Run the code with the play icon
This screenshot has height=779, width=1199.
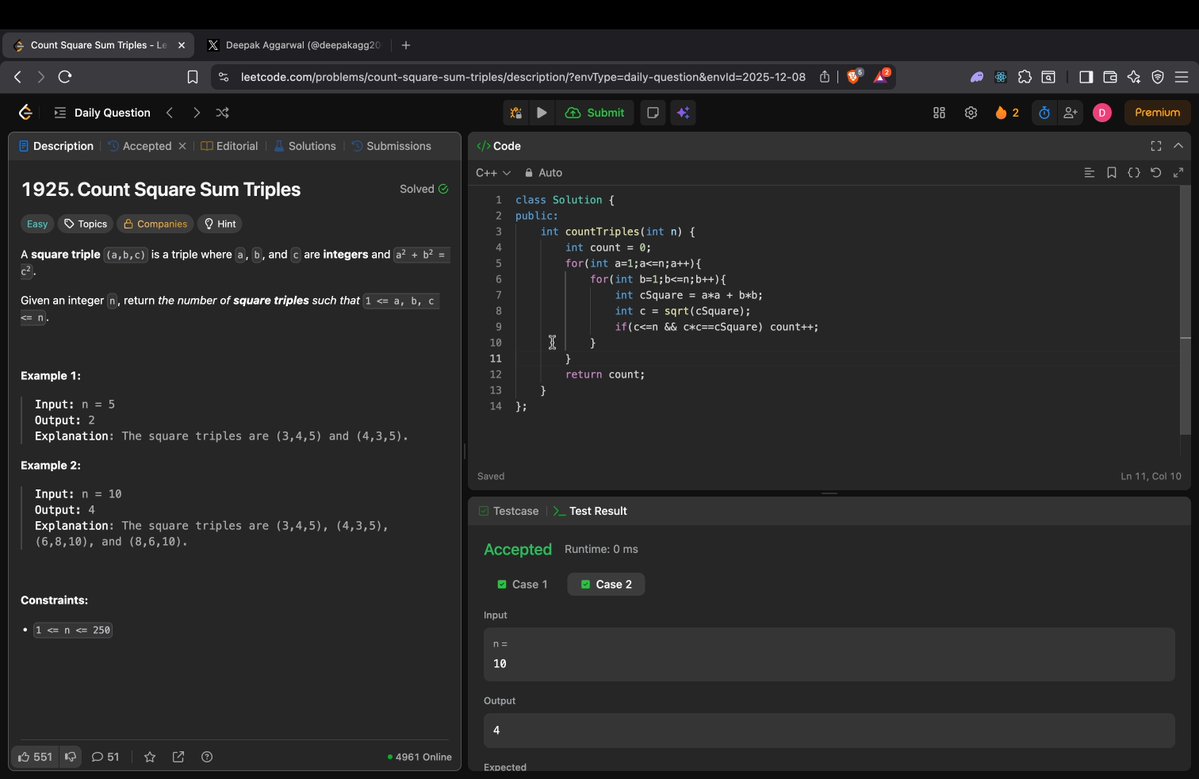tap(541, 112)
